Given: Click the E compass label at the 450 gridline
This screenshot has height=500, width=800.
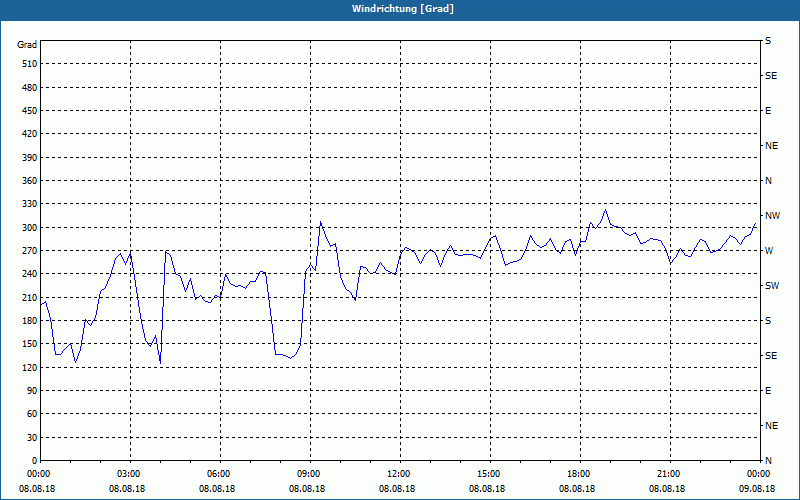Looking at the screenshot, I should click(x=768, y=111).
